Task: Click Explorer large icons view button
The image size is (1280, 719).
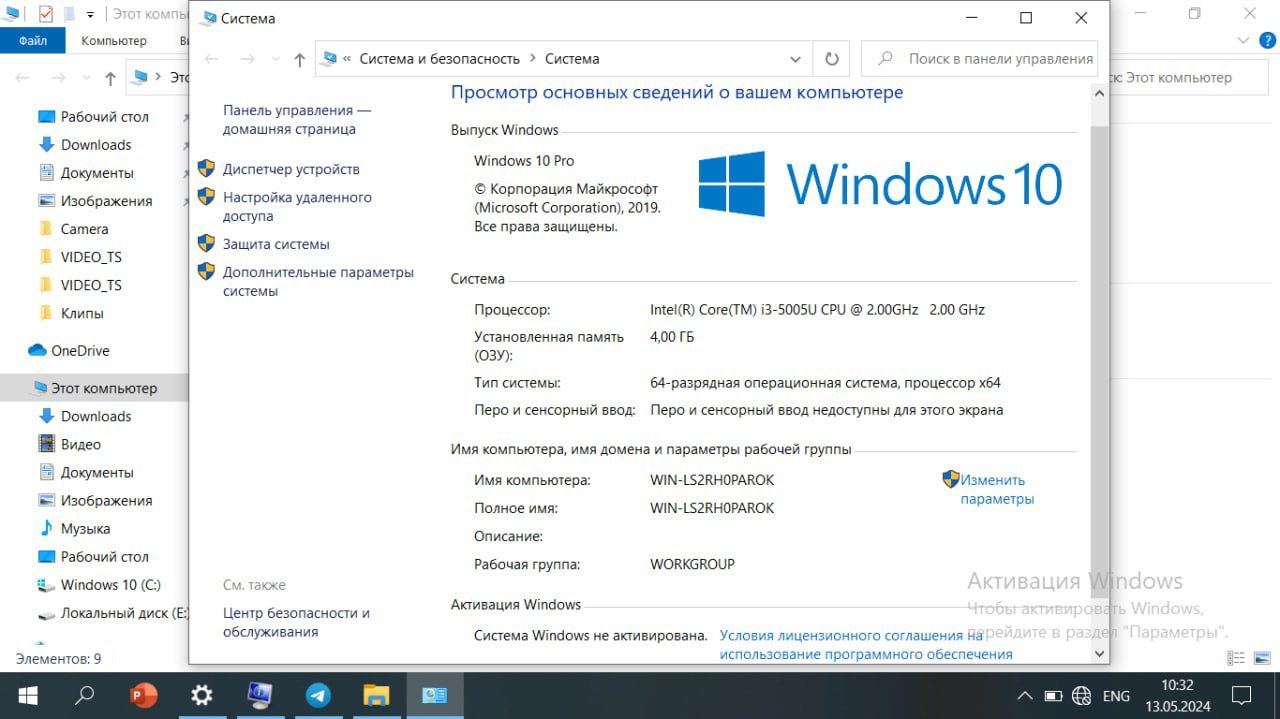Action: (1263, 658)
